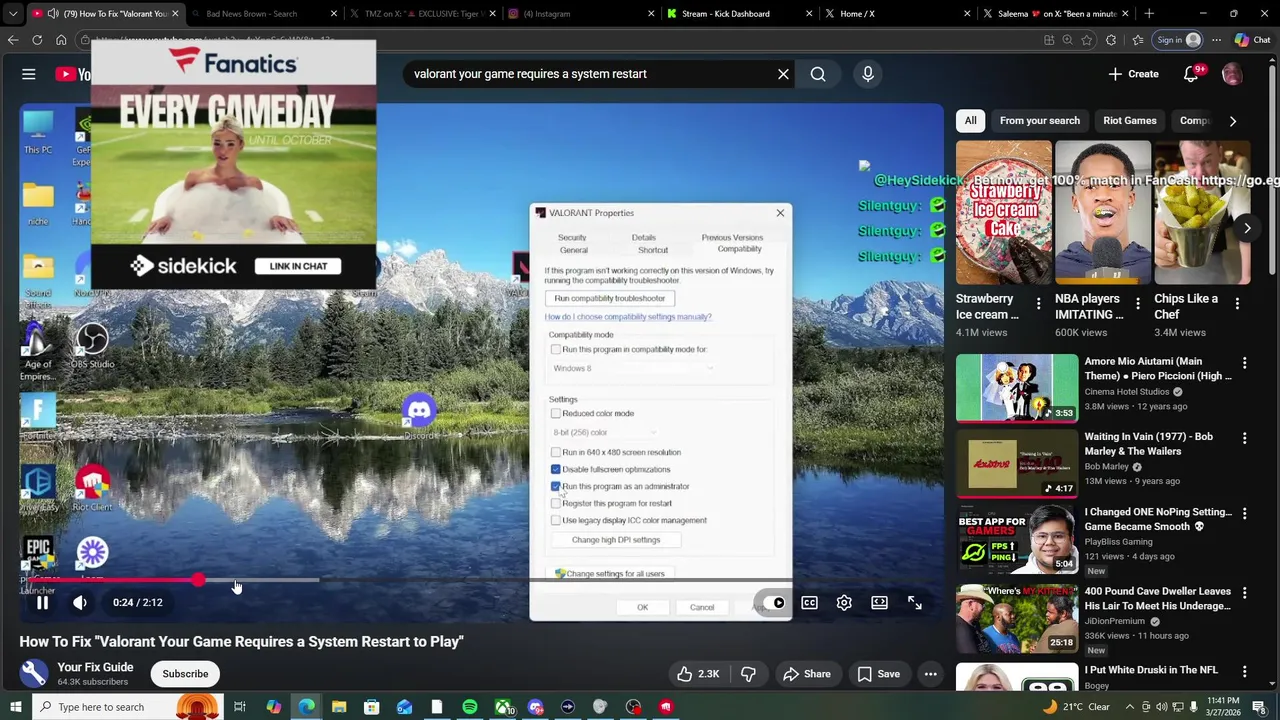
Task: Mute the video volume
Action: [80, 603]
